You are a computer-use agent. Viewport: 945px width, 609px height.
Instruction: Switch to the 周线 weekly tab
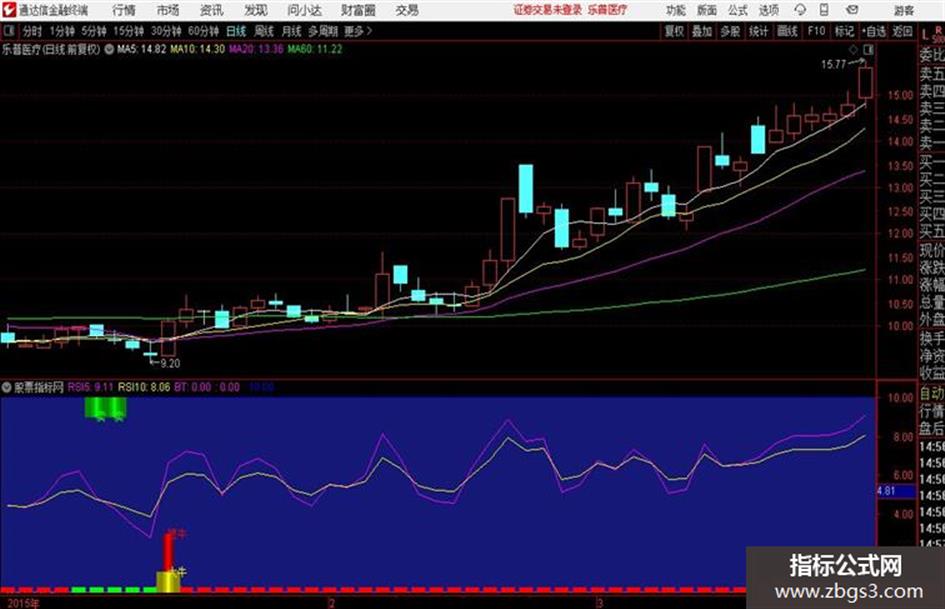point(264,31)
